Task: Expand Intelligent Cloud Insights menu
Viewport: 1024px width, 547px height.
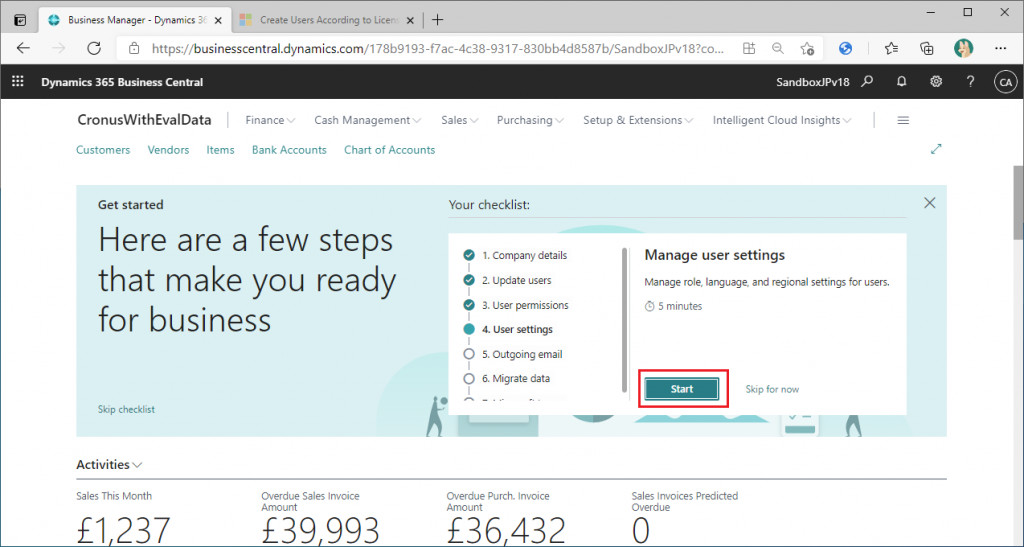Action: coord(782,120)
